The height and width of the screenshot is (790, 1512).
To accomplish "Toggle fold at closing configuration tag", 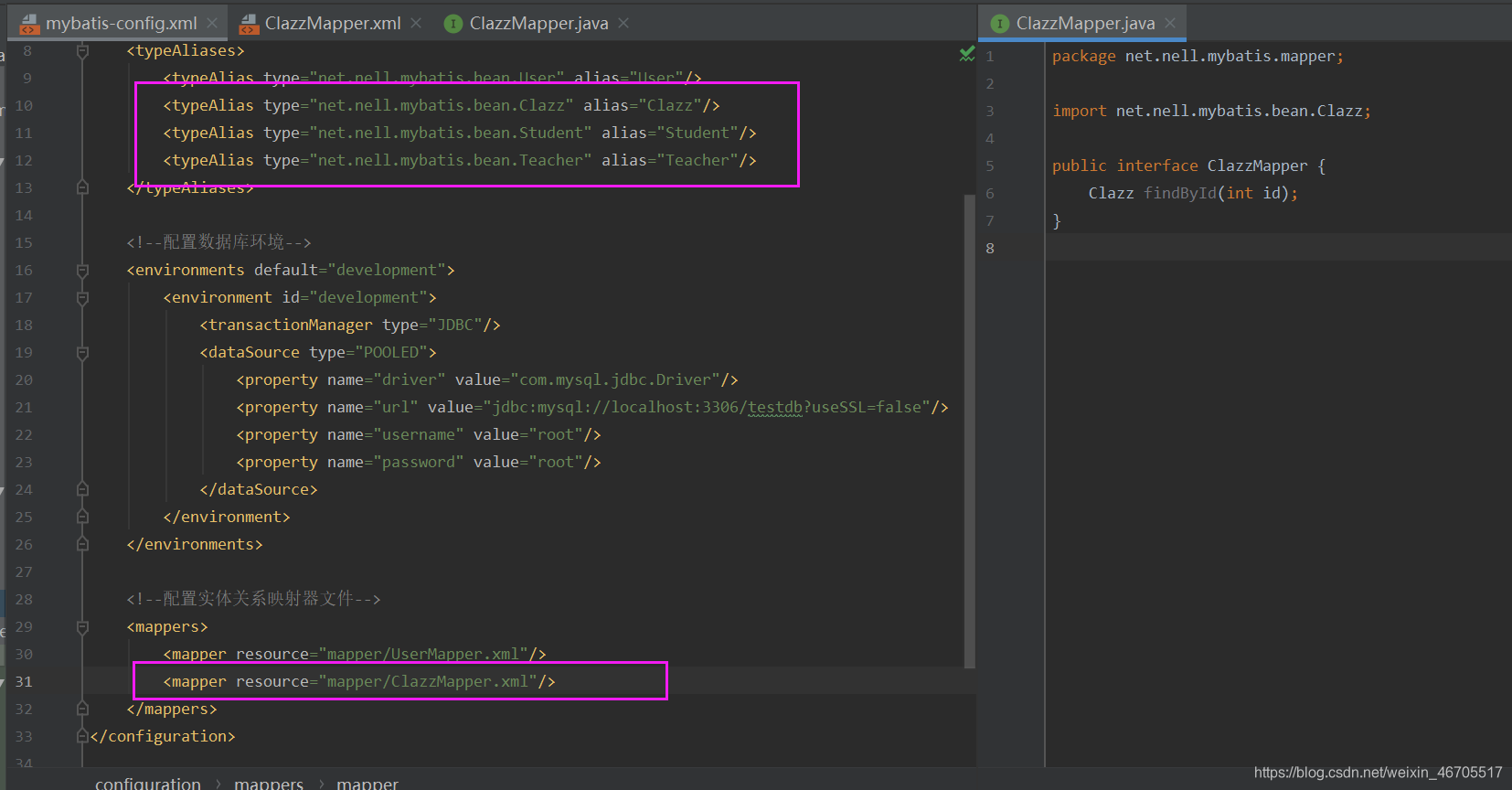I will tap(82, 736).
